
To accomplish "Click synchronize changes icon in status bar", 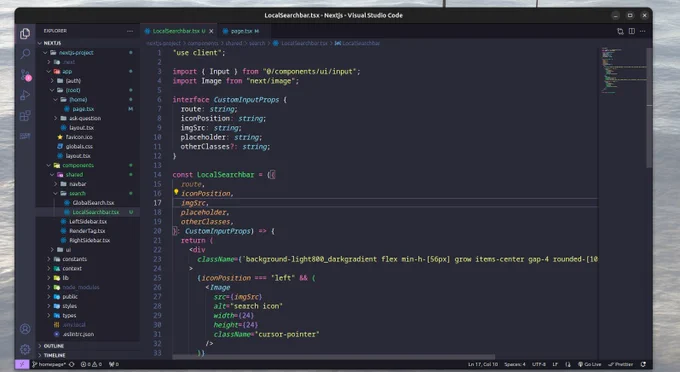I will click(x=72, y=364).
